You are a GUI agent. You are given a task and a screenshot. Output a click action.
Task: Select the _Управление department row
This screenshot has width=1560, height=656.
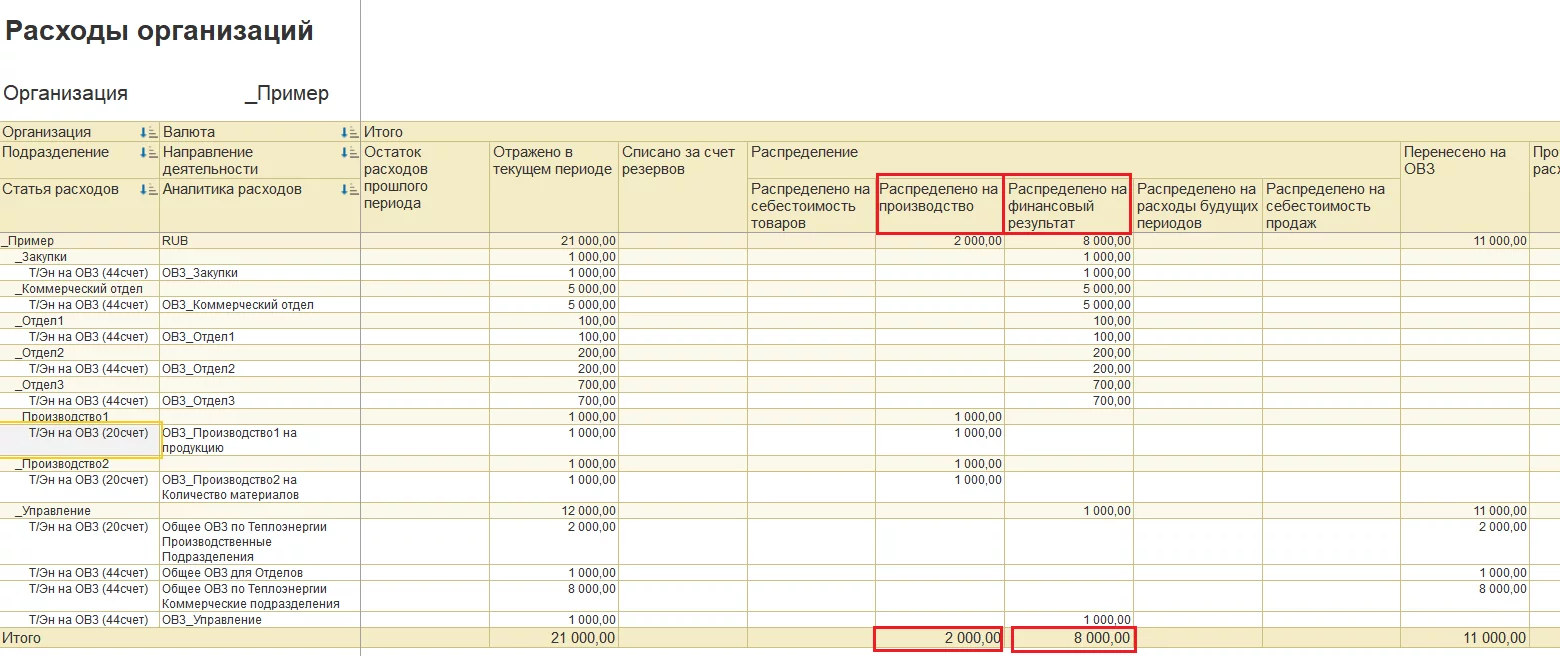tap(80, 511)
